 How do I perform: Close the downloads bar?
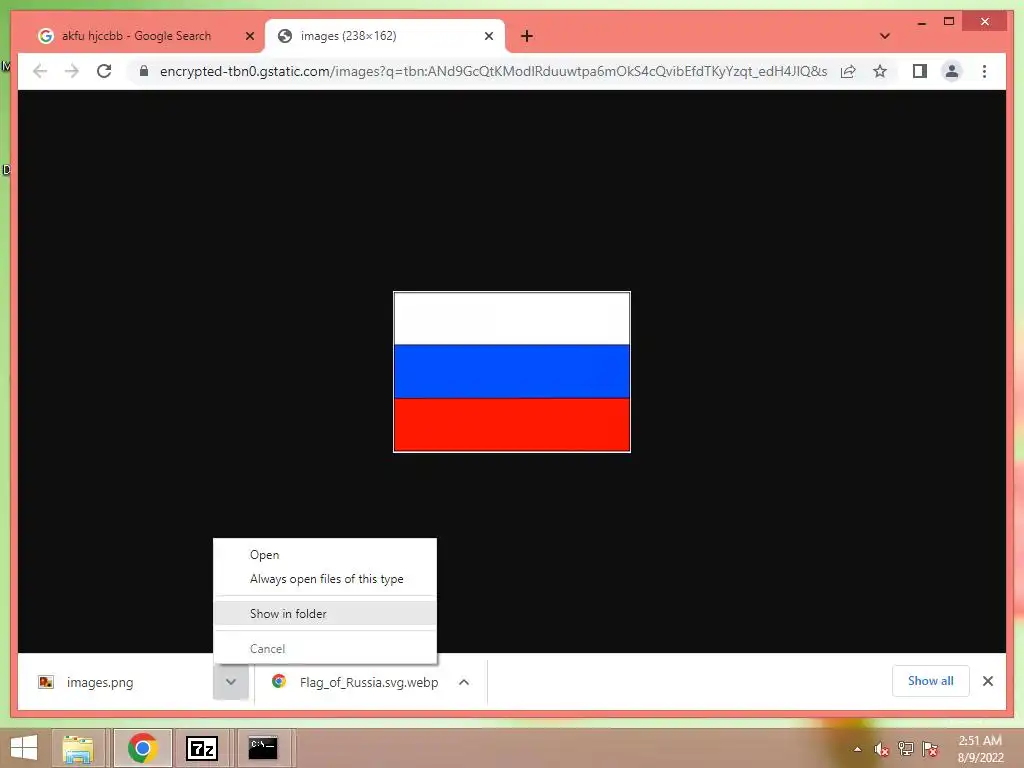tap(987, 681)
